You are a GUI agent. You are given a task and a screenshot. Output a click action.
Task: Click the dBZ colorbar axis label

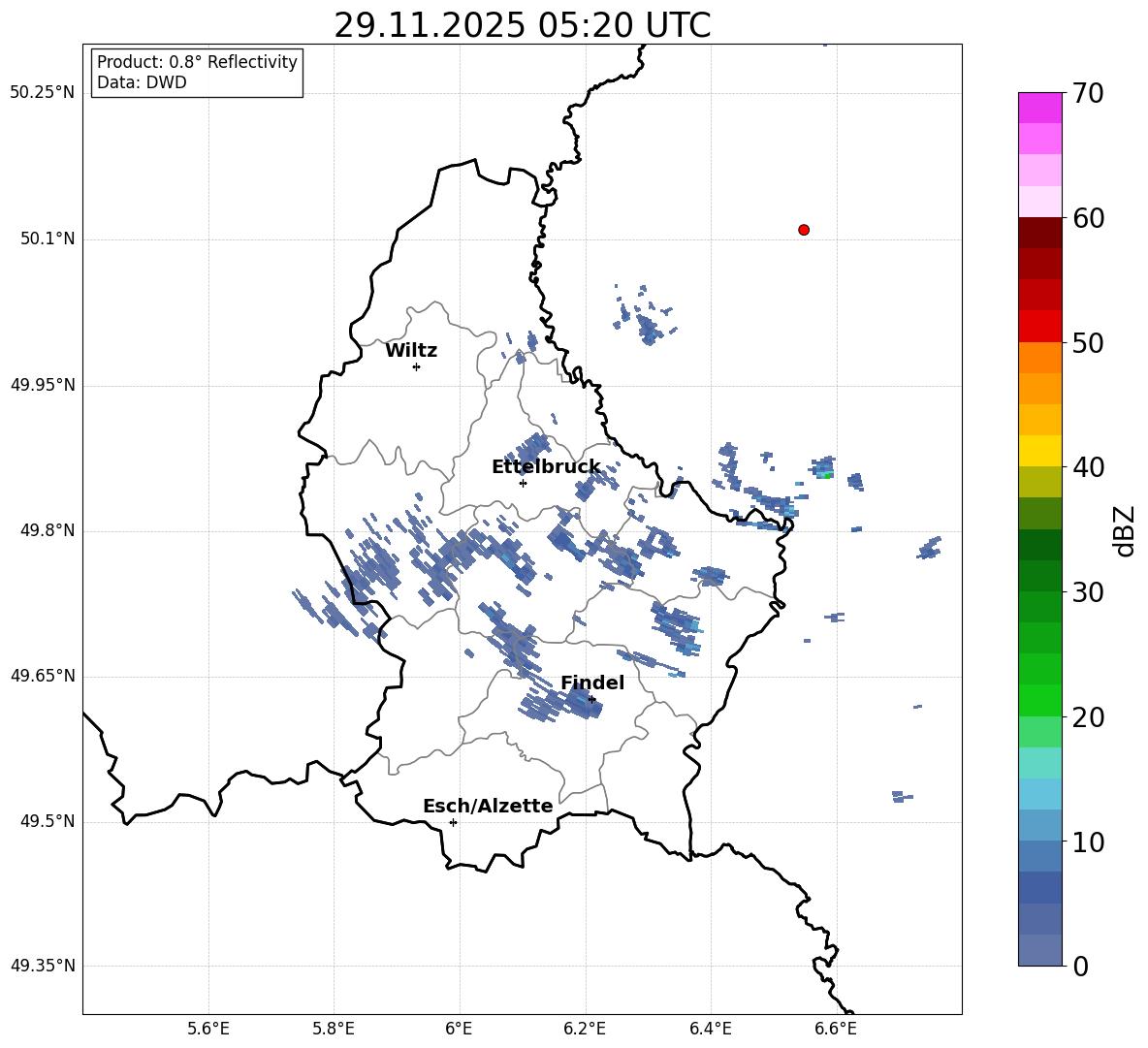point(1126,530)
